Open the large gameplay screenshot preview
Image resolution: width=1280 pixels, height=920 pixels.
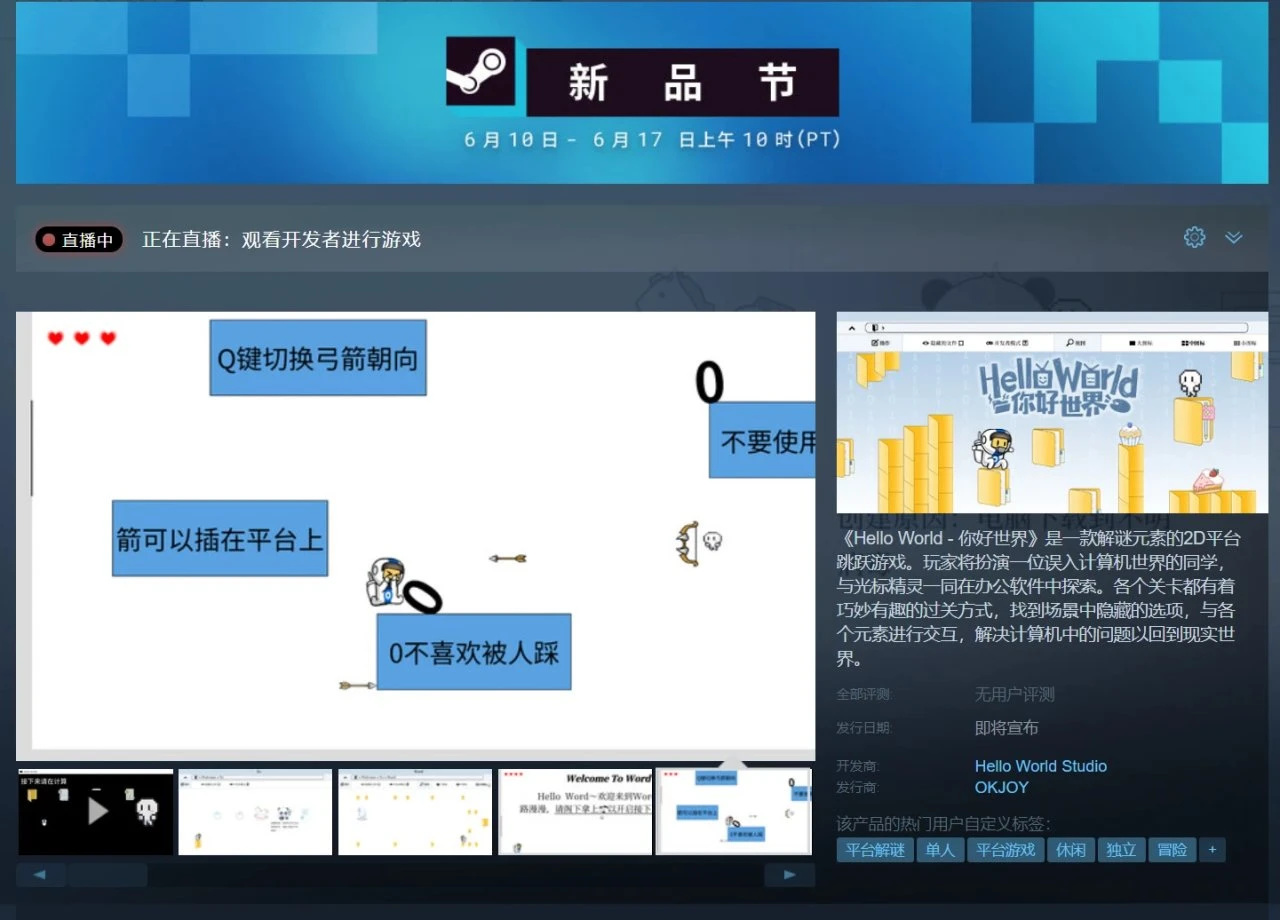tap(416, 536)
